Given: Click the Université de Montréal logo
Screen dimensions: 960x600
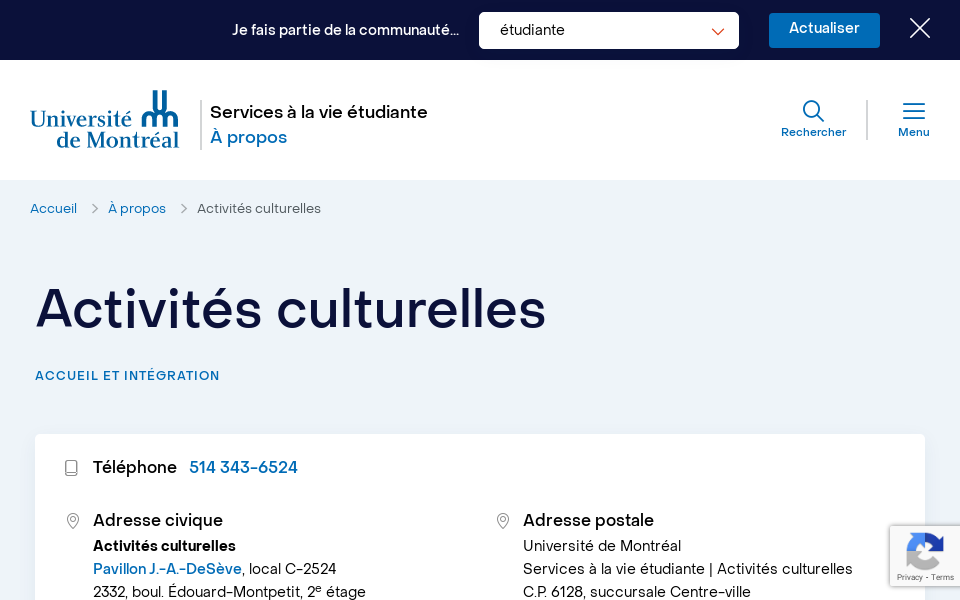Looking at the screenshot, I should click(x=105, y=119).
